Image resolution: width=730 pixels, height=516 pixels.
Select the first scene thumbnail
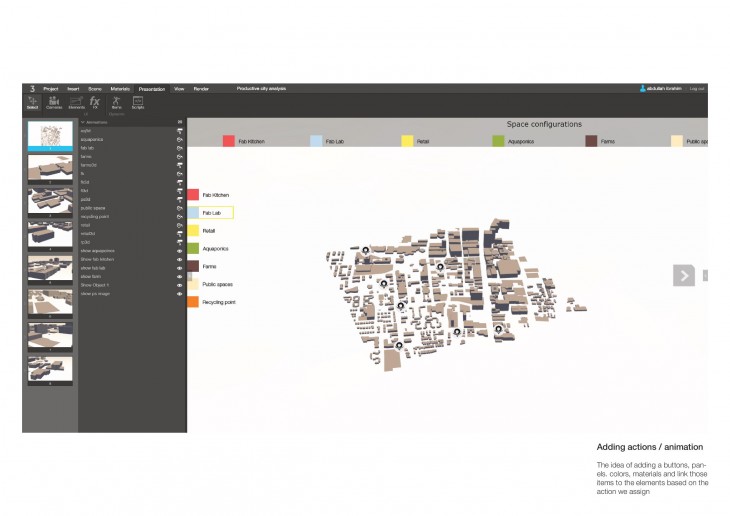pos(50,136)
